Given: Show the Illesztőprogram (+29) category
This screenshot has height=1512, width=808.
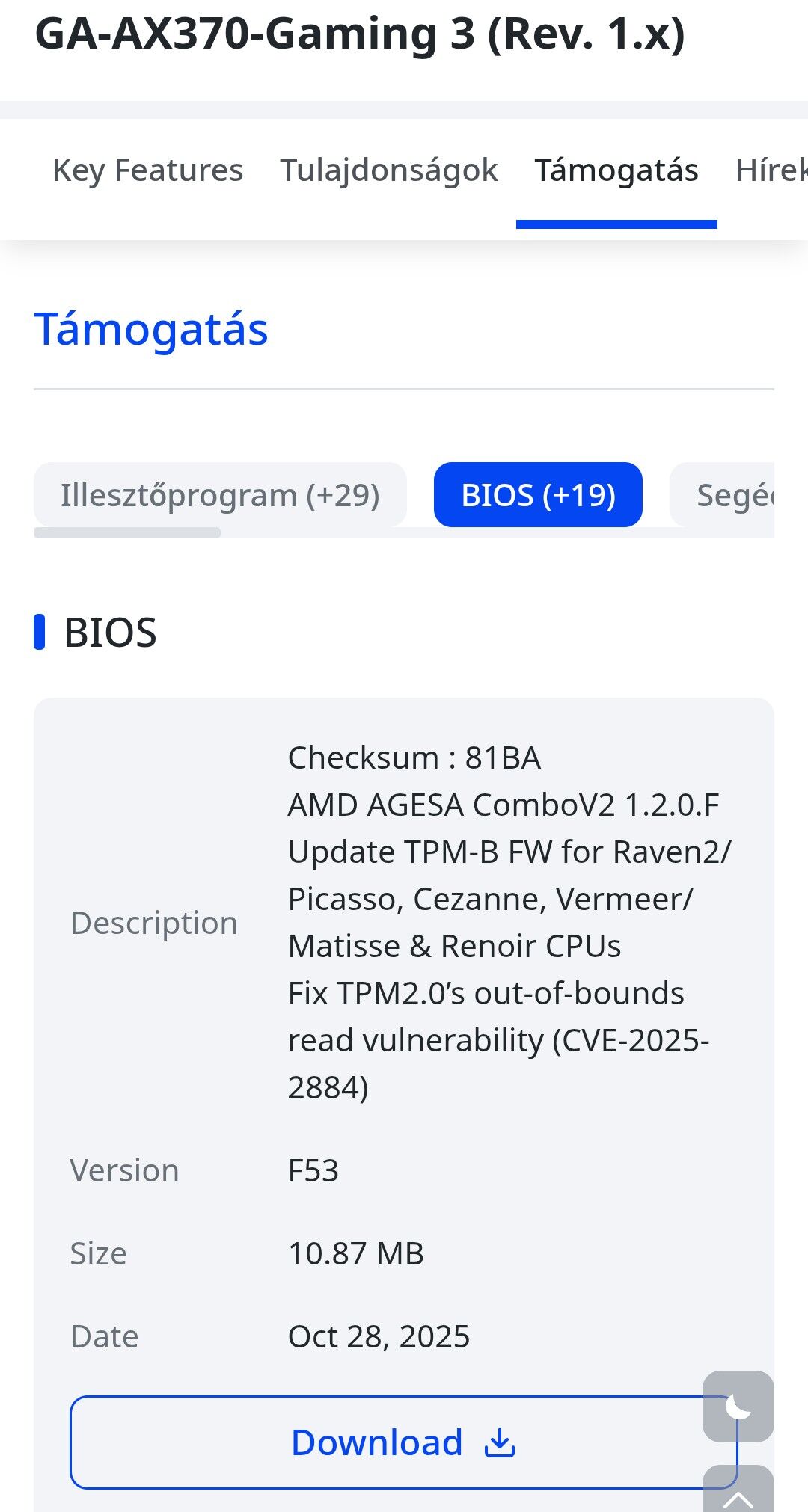Looking at the screenshot, I should pyautogui.click(x=220, y=495).
